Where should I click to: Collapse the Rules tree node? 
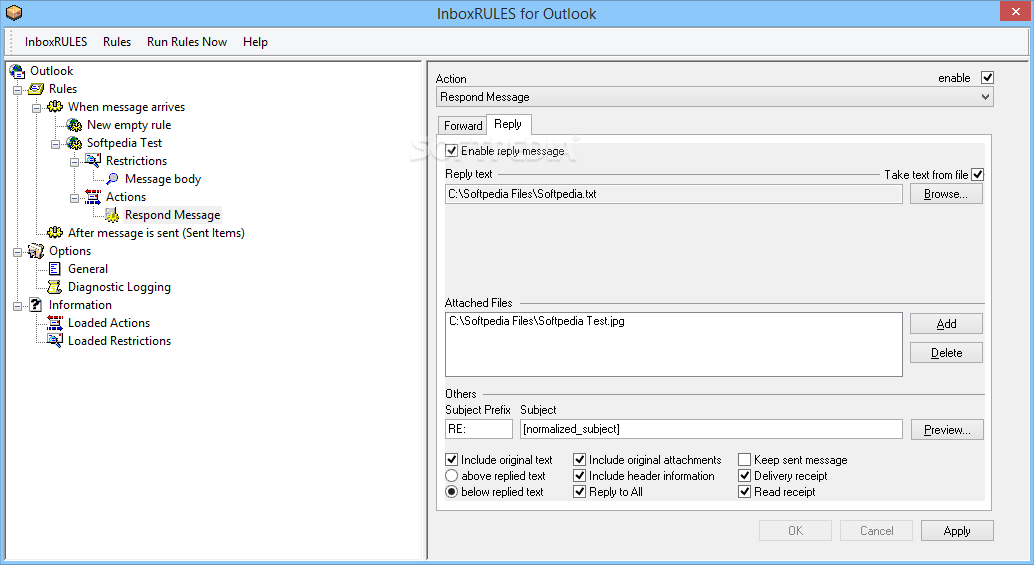click(x=17, y=89)
